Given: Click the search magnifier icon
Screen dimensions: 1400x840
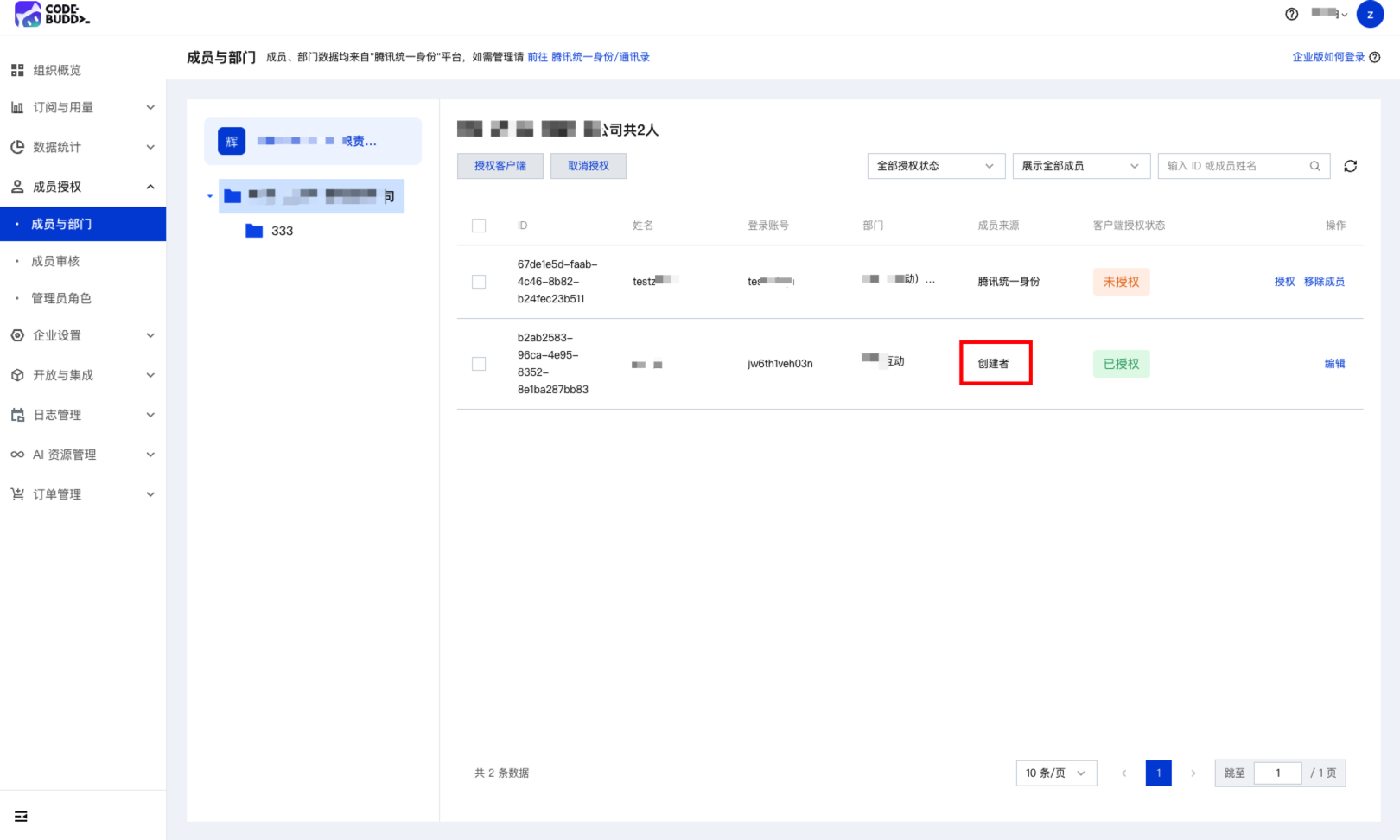Looking at the screenshot, I should pos(1314,166).
